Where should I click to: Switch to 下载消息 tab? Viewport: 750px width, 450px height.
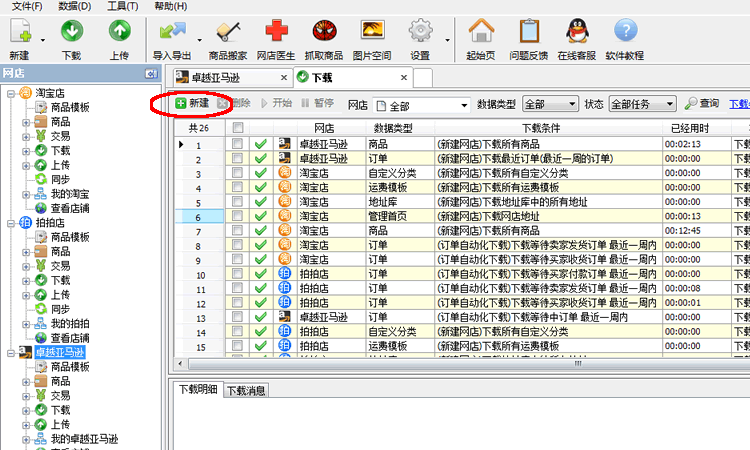[246, 391]
